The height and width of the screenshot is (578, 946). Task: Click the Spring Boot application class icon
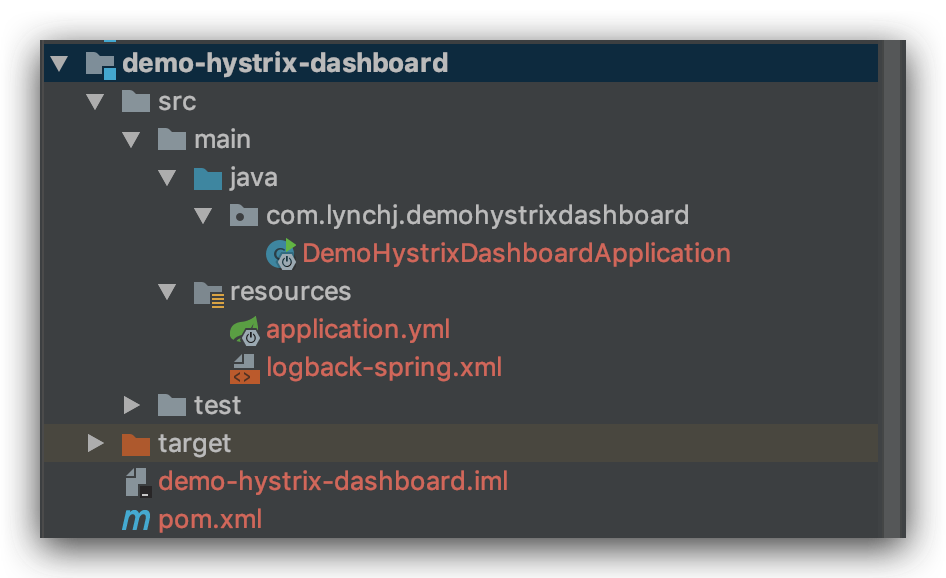[281, 254]
